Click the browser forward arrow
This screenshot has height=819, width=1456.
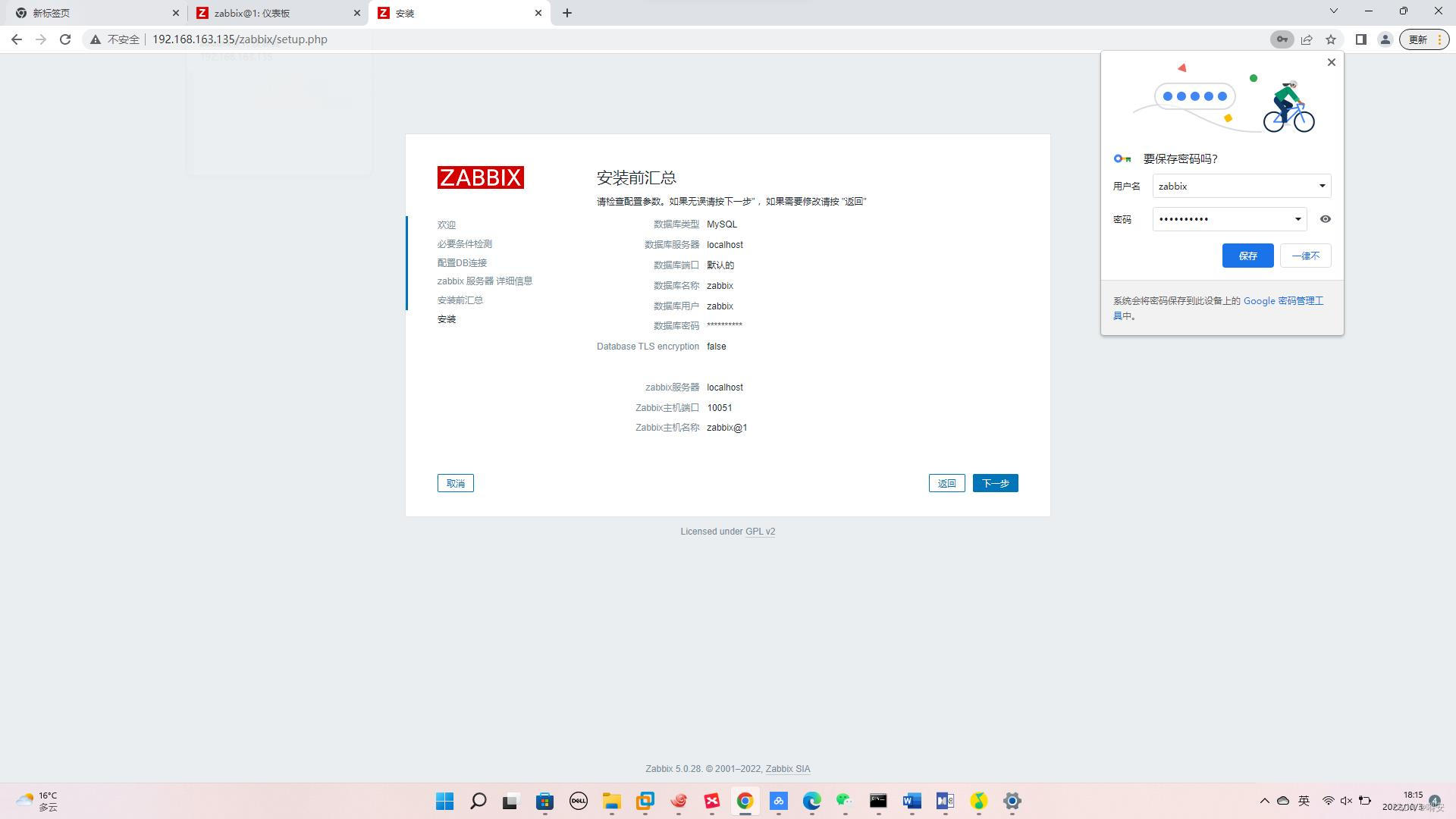pos(41,39)
